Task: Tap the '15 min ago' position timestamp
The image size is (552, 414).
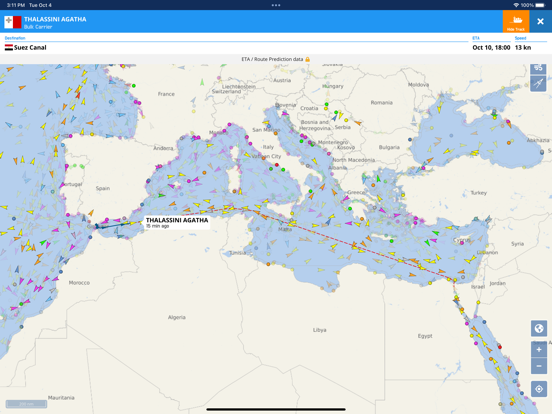Action: (x=157, y=226)
